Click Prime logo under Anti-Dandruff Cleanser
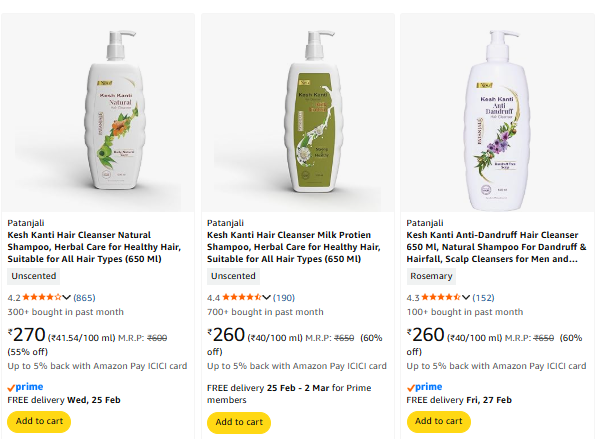602x439 pixels. coord(425,386)
